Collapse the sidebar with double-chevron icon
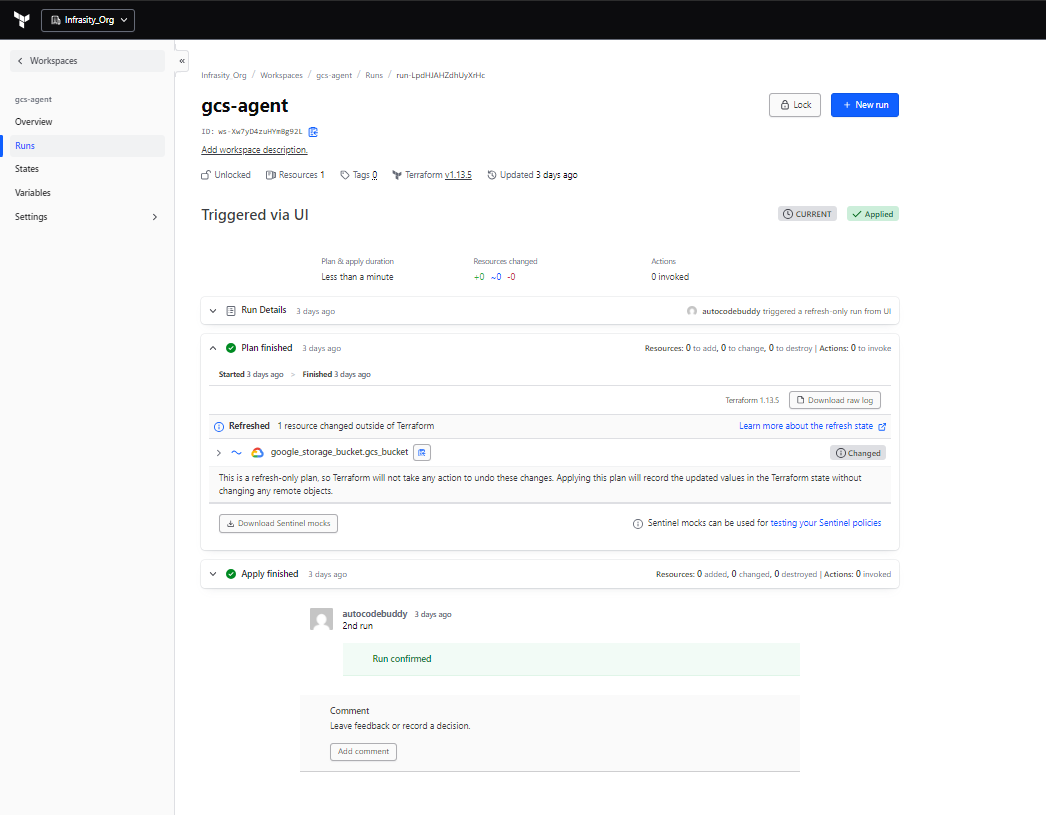 point(181,61)
